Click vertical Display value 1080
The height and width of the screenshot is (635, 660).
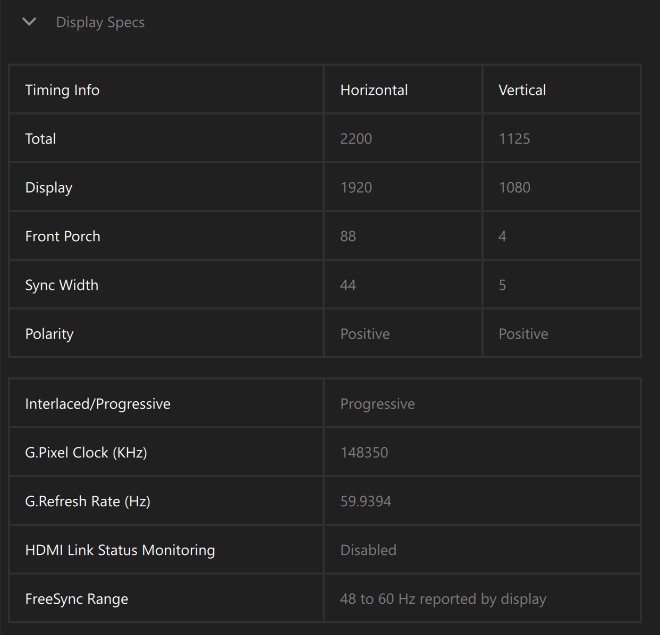(514, 188)
